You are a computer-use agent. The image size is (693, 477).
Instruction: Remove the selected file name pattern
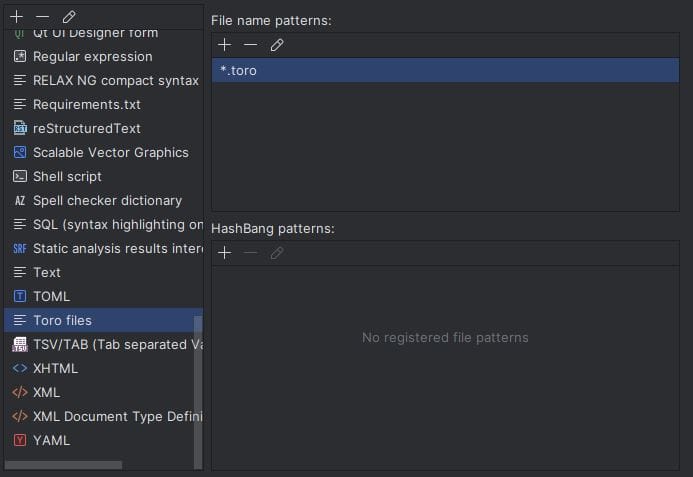251,45
